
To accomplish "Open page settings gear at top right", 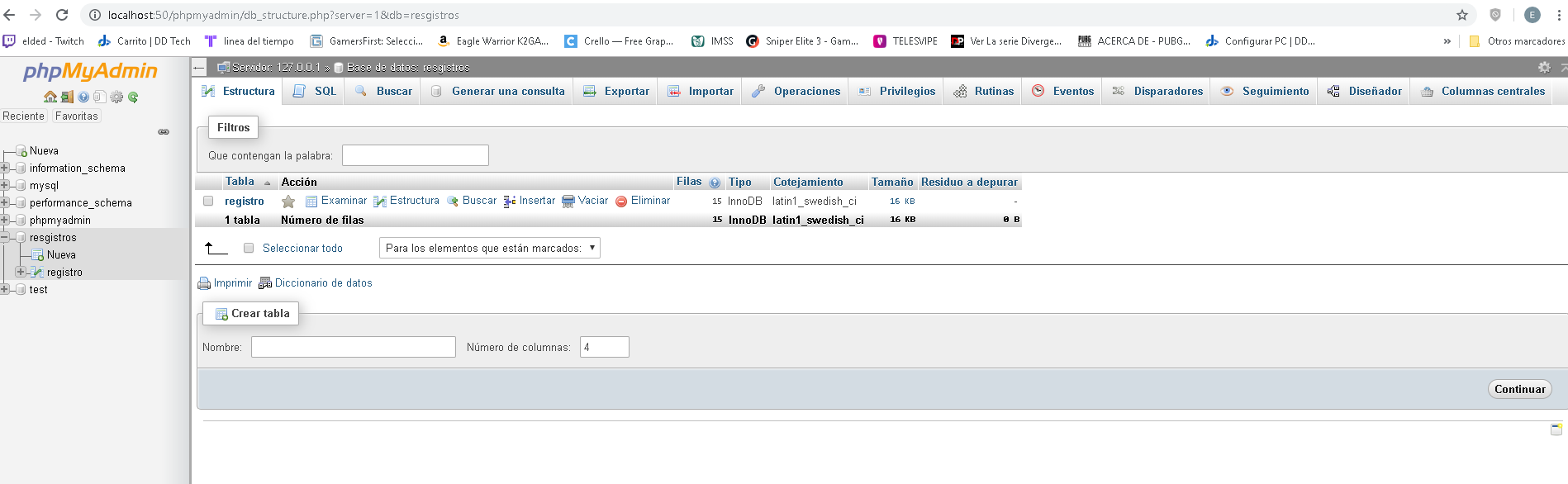I will coord(1543,67).
